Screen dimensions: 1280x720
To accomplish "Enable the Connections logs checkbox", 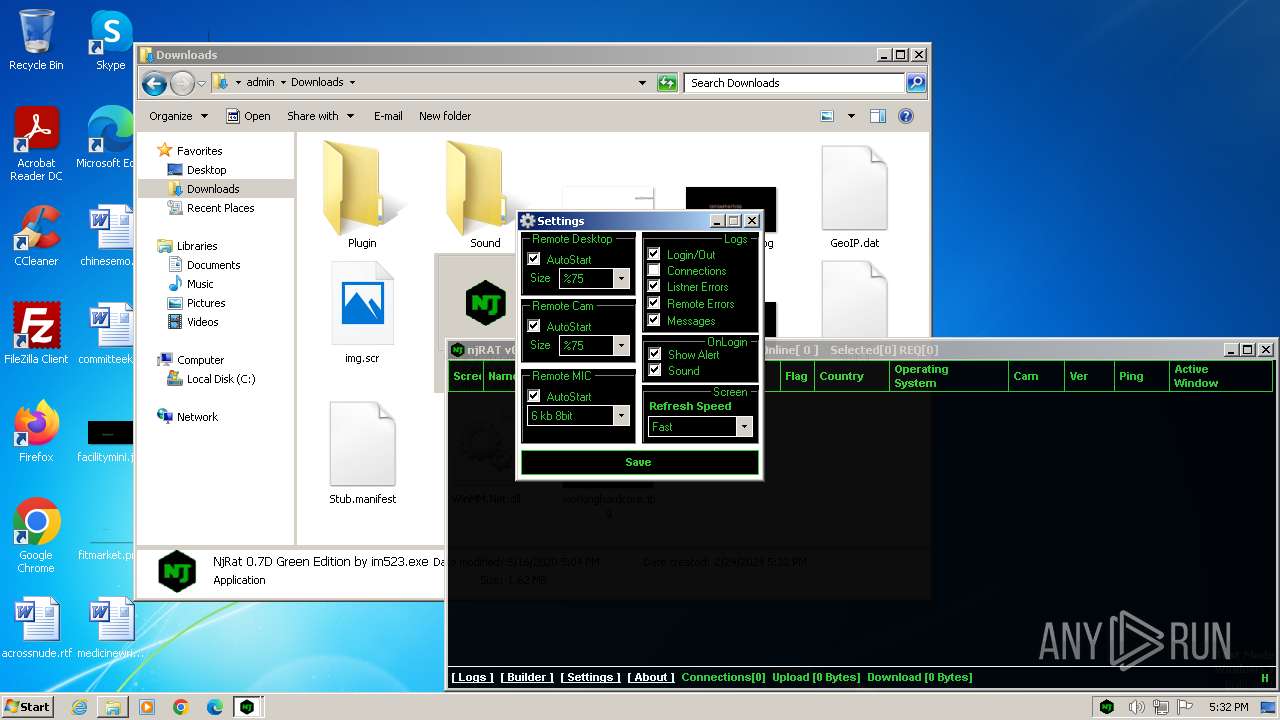I will [654, 270].
